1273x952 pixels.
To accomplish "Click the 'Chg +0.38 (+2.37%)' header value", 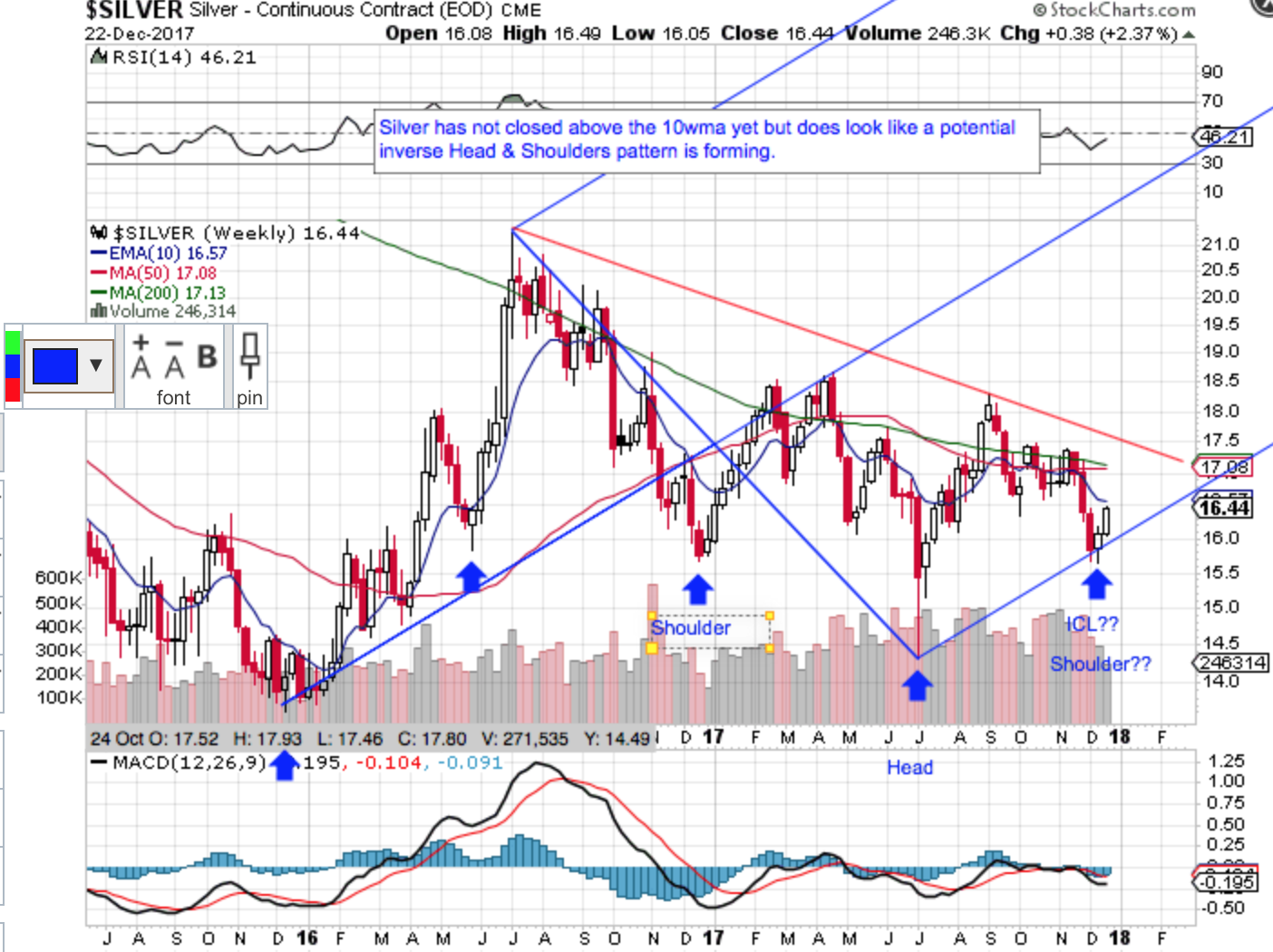I will pyautogui.click(x=1089, y=34).
